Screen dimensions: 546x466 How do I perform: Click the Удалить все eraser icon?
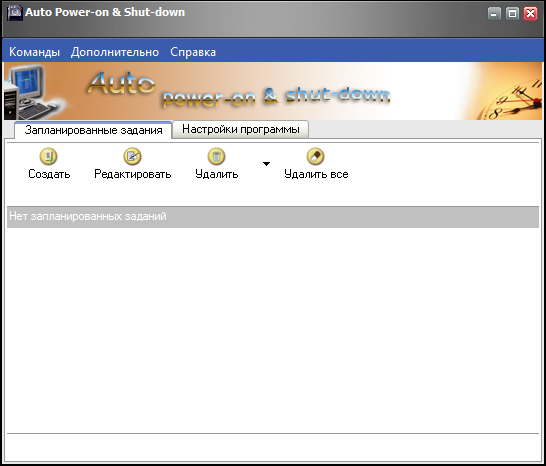point(315,156)
